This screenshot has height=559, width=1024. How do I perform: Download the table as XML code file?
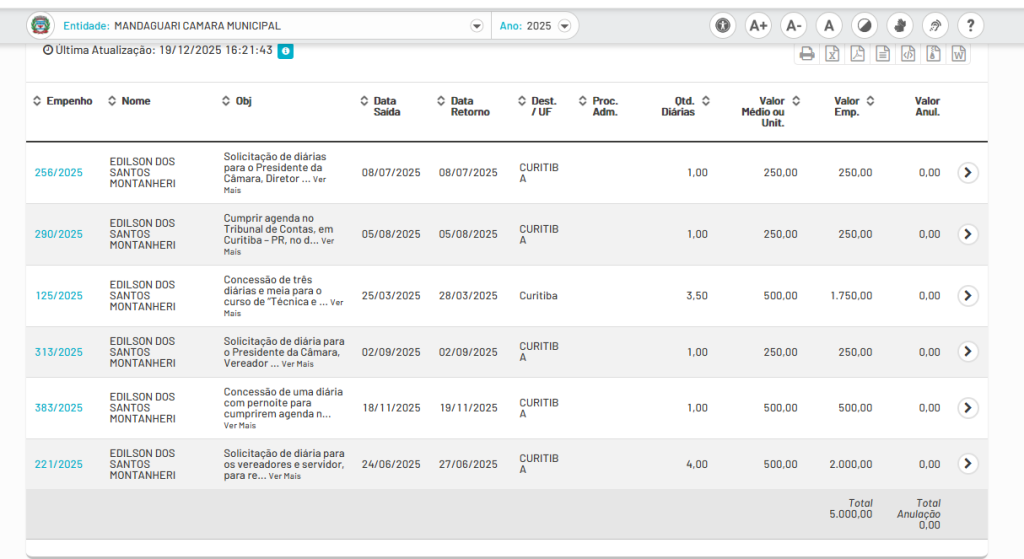(908, 55)
